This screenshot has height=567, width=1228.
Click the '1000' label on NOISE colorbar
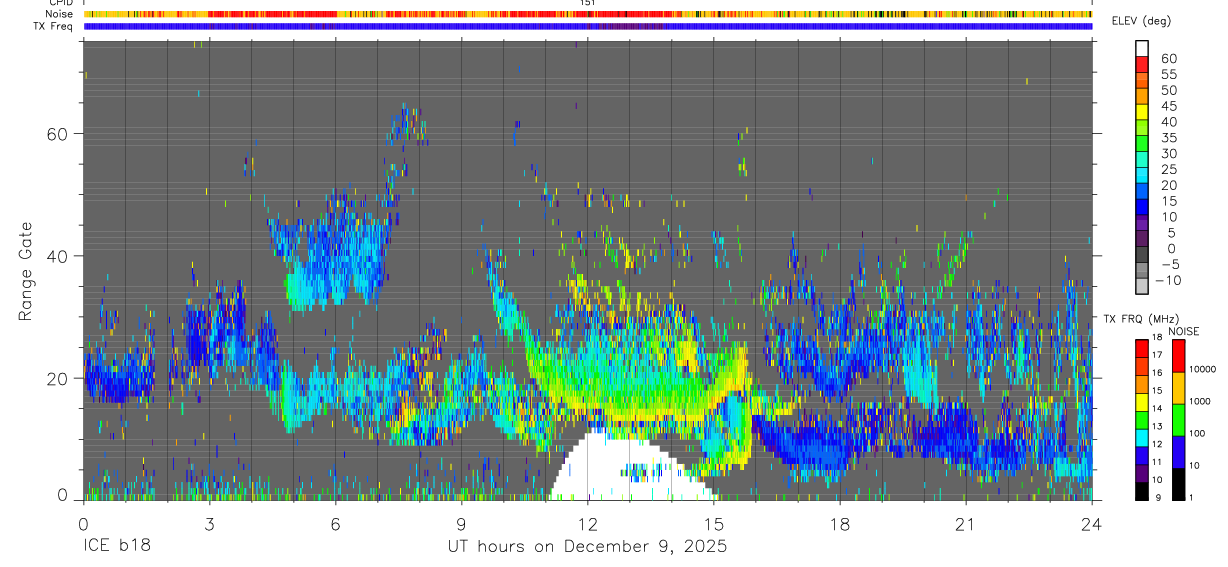(x=1200, y=402)
